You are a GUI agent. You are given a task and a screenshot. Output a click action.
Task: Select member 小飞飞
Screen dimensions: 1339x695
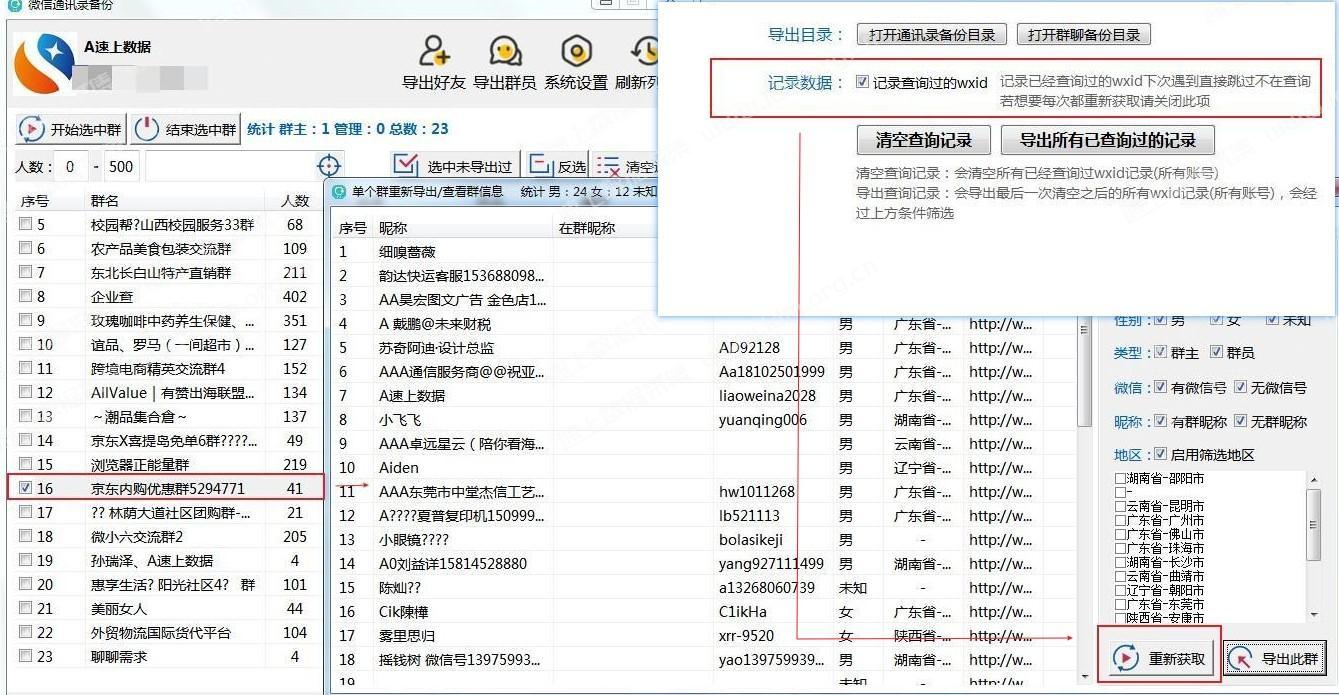tap(400, 420)
